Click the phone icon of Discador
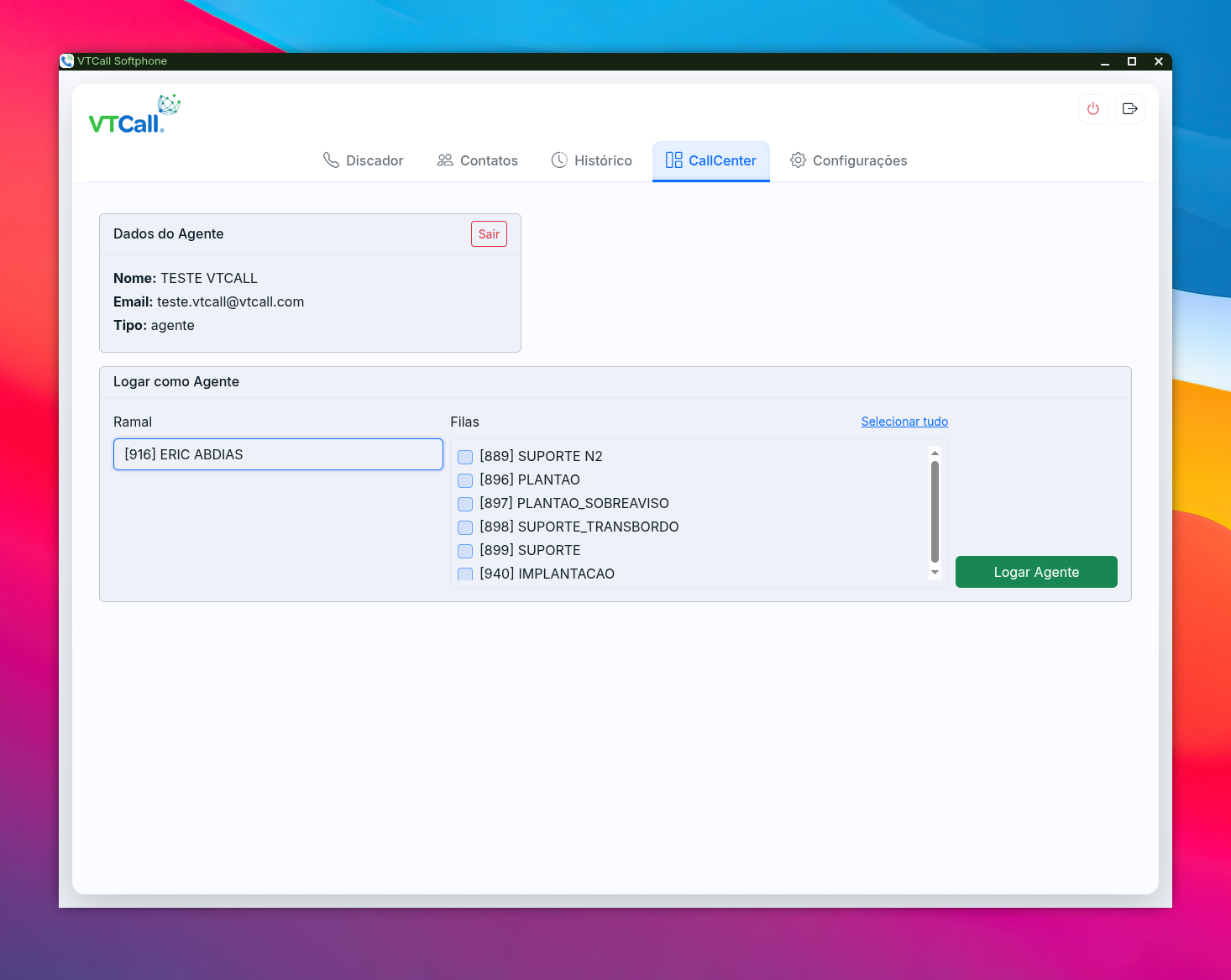 click(x=331, y=160)
